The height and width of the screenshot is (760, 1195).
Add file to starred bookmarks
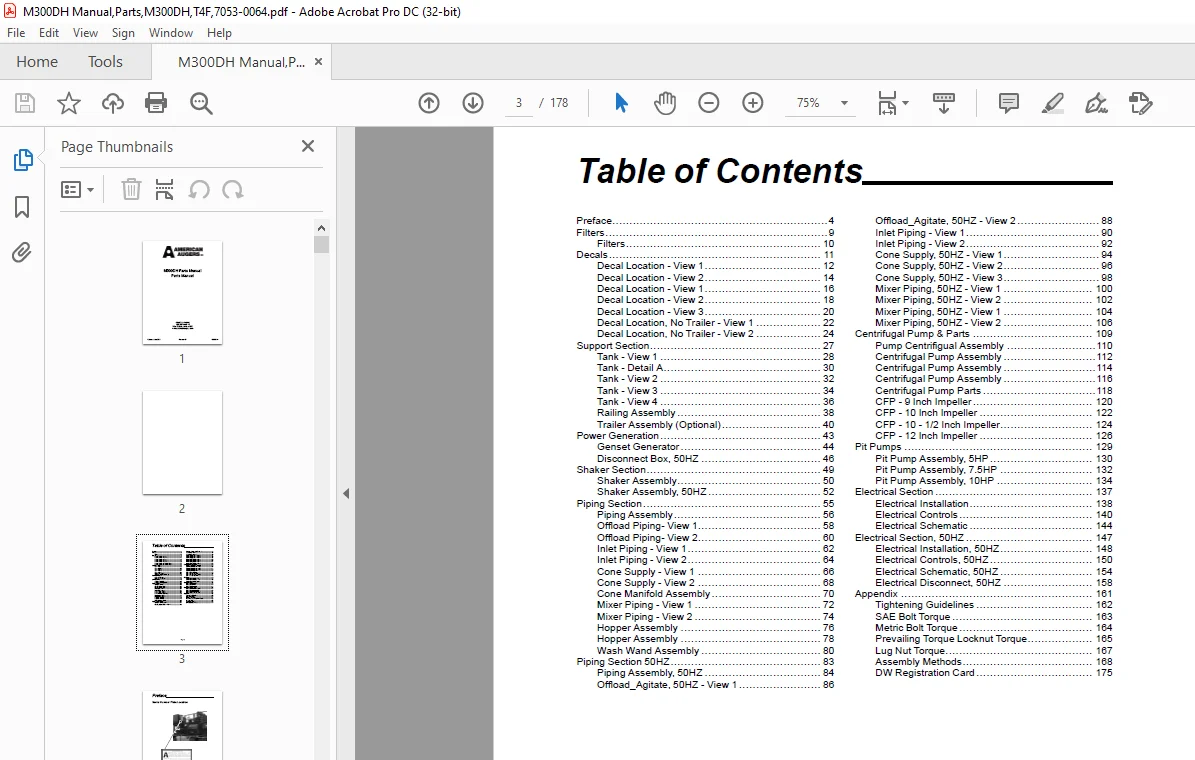tap(69, 103)
